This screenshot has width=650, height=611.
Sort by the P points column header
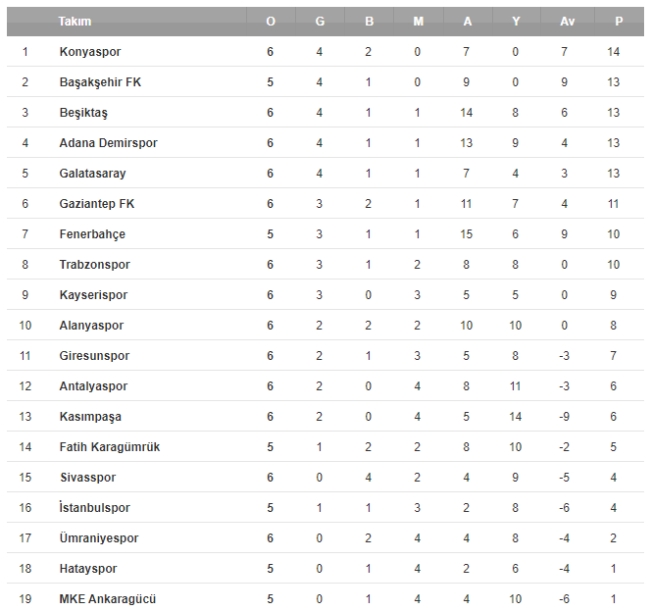pos(612,21)
